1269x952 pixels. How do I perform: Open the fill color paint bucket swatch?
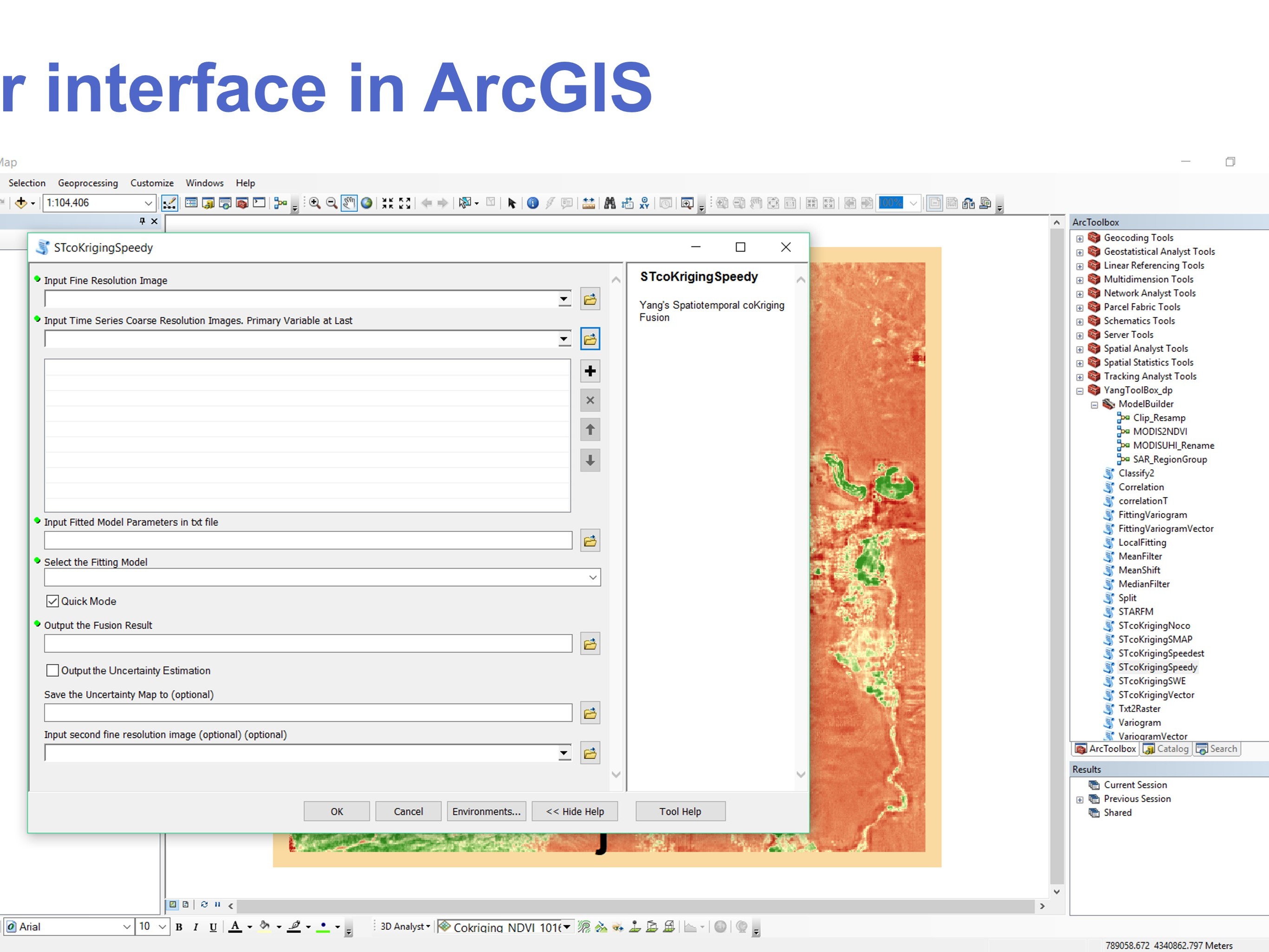coord(265,927)
